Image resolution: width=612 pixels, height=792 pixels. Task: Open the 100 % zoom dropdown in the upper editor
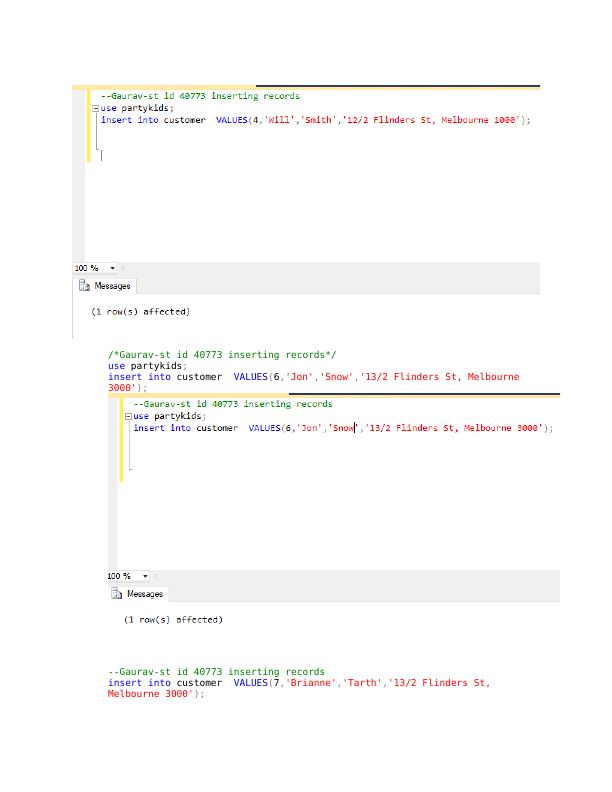[x=112, y=268]
